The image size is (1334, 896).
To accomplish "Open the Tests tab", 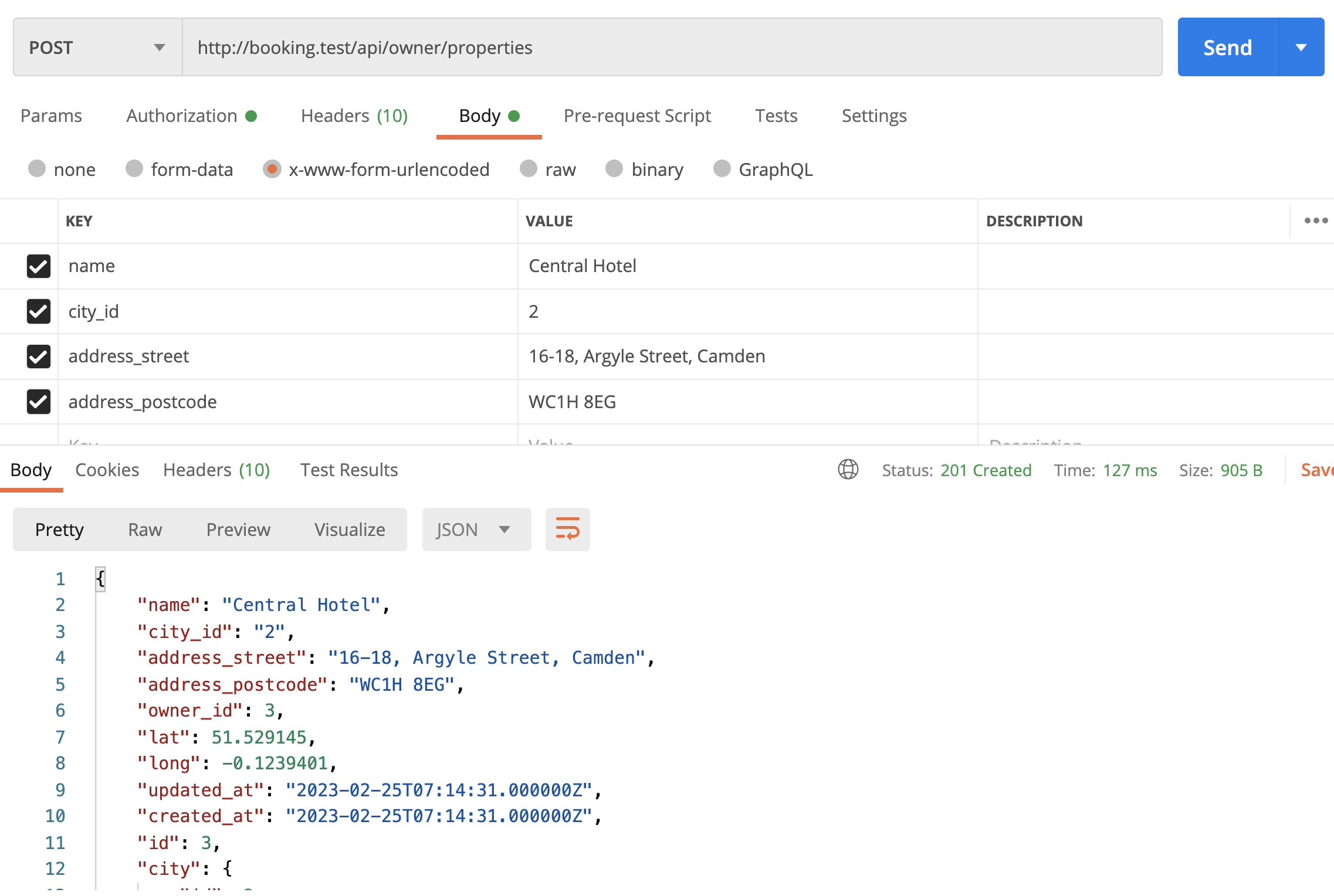I will coord(776,116).
